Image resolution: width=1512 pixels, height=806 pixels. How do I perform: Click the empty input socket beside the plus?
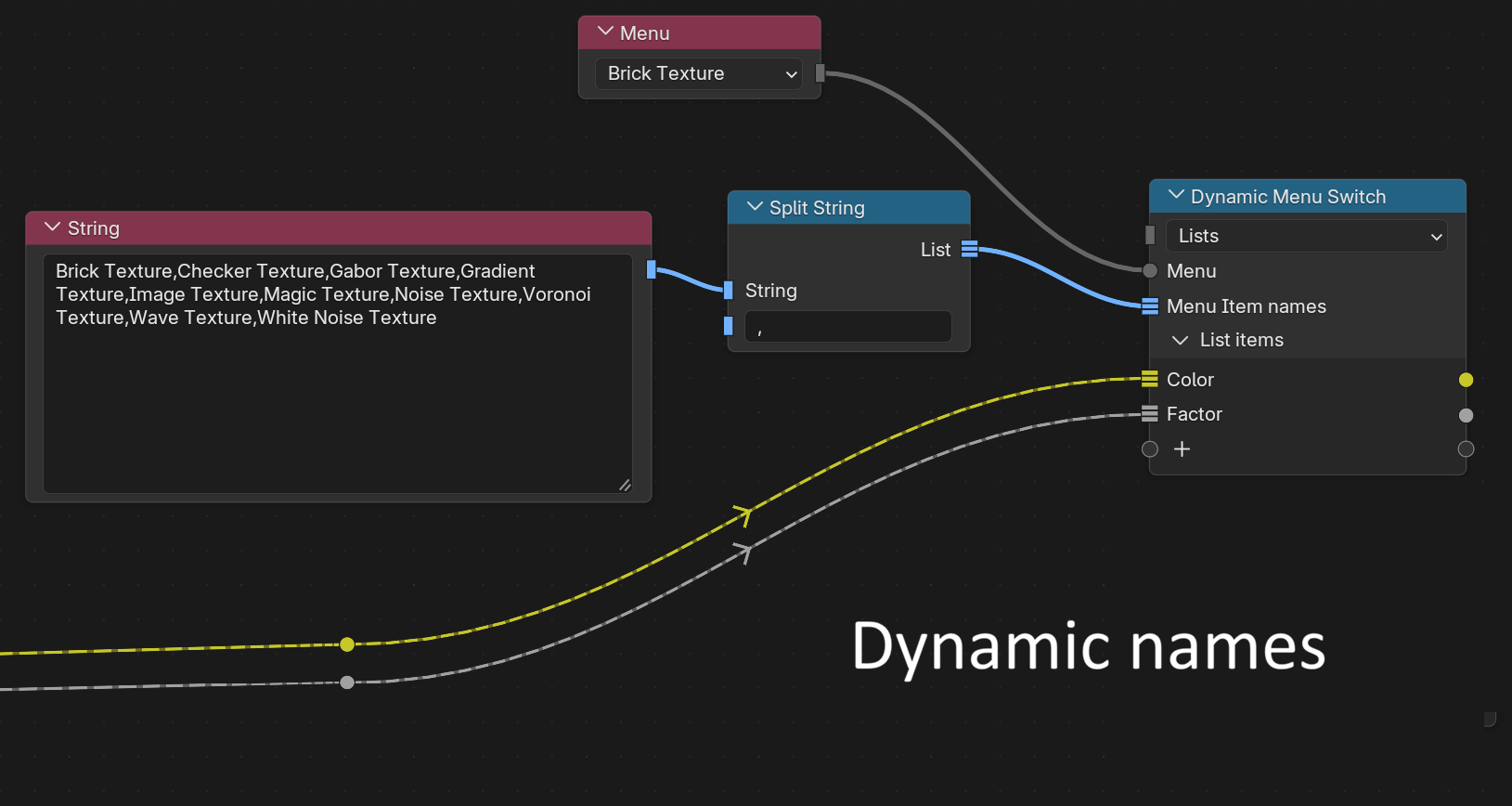[x=1150, y=449]
